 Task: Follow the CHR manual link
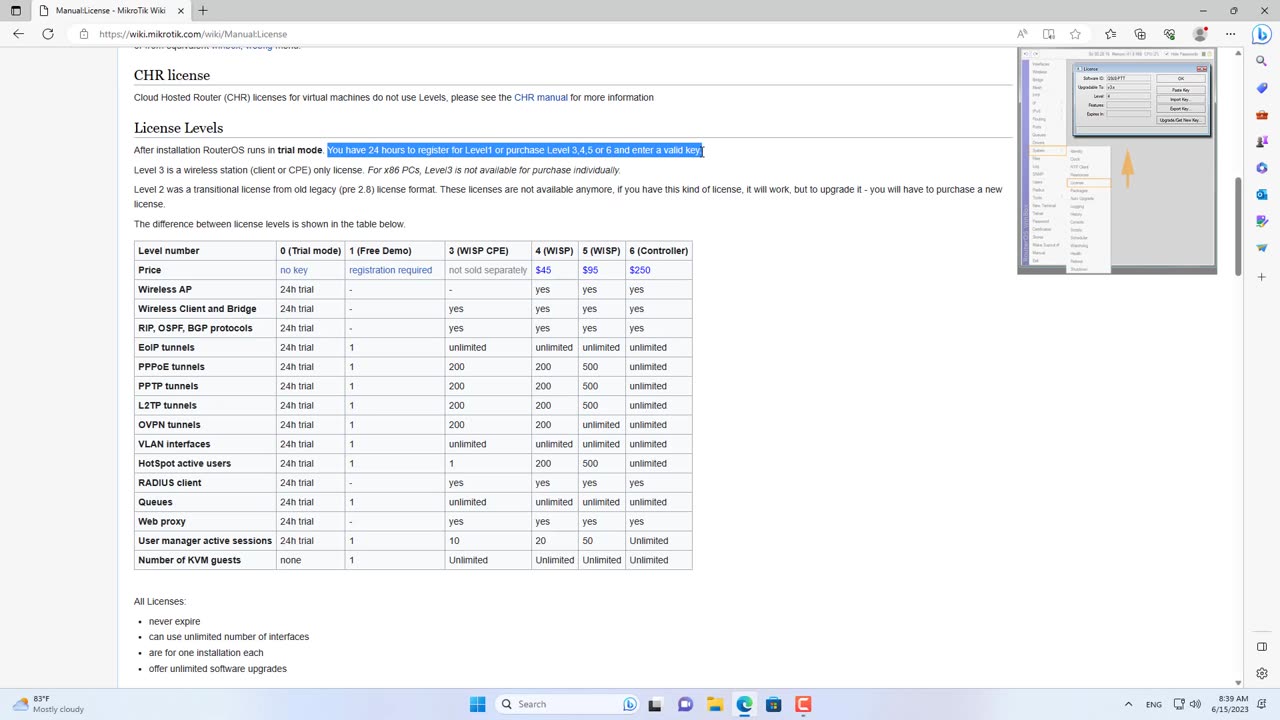pyautogui.click(x=541, y=98)
